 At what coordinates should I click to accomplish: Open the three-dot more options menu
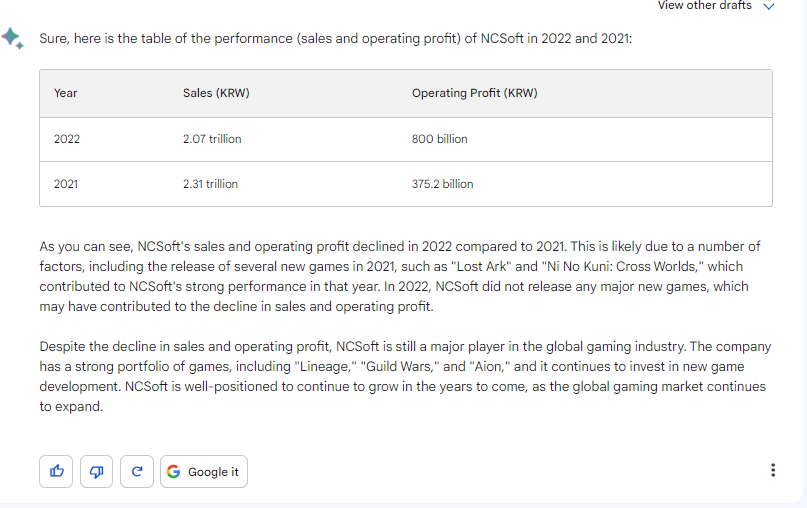click(x=773, y=470)
